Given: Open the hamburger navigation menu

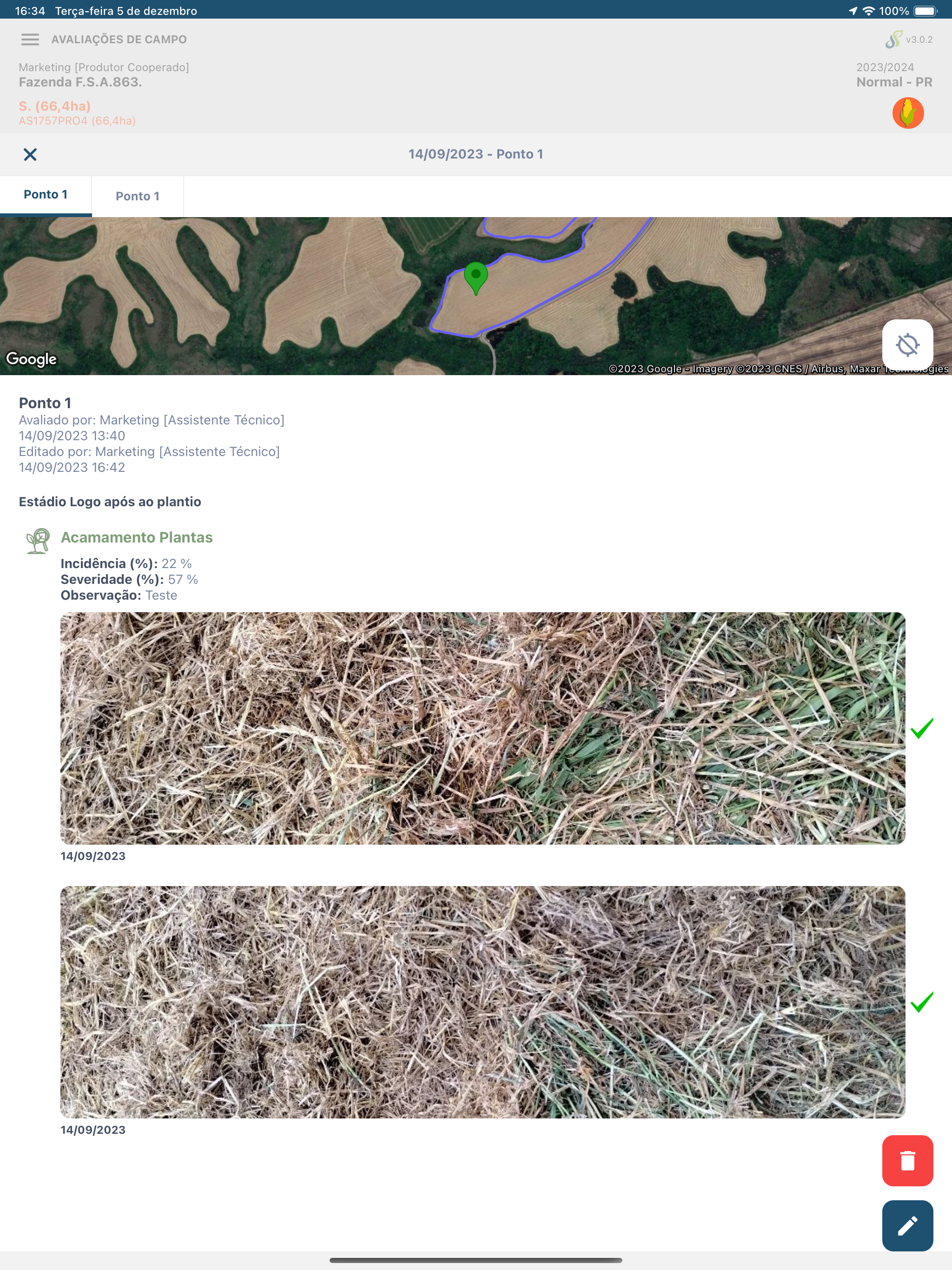Looking at the screenshot, I should click(30, 40).
